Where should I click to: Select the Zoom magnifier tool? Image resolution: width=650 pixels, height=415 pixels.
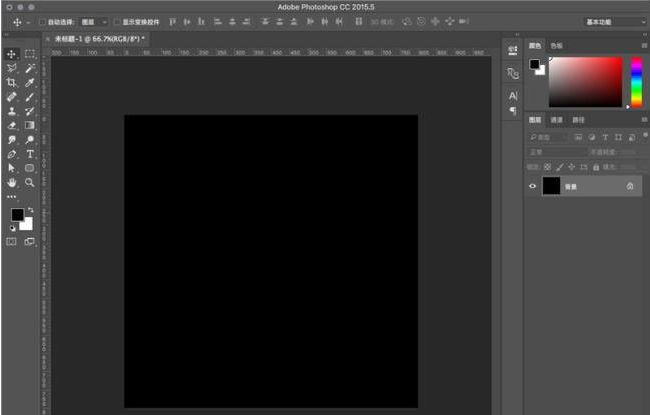point(30,183)
